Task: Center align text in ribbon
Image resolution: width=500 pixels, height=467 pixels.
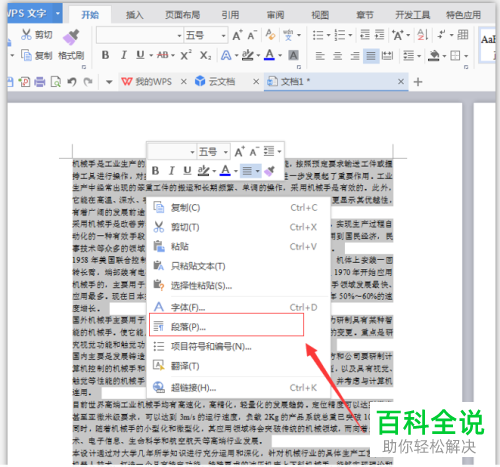Action: click(337, 55)
